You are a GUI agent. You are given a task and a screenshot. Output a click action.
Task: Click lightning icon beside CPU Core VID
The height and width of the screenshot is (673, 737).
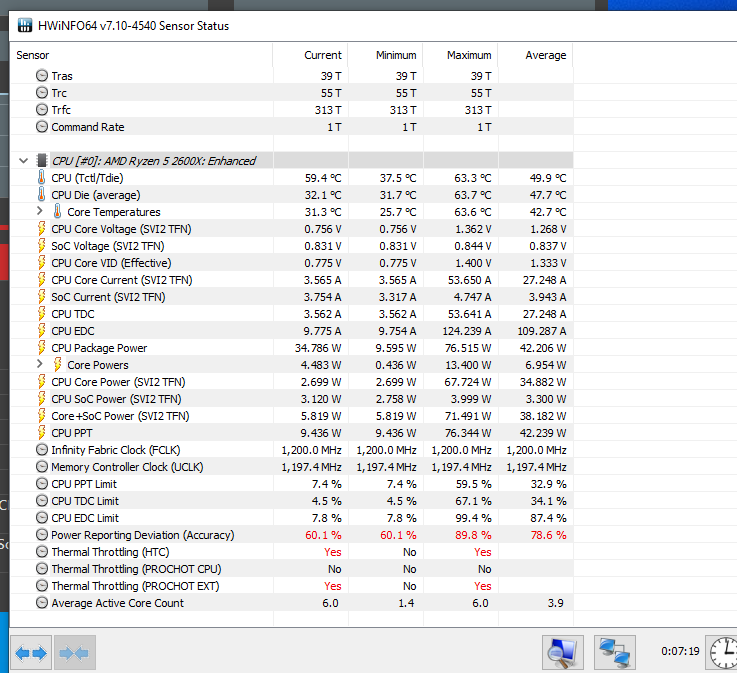pos(41,263)
